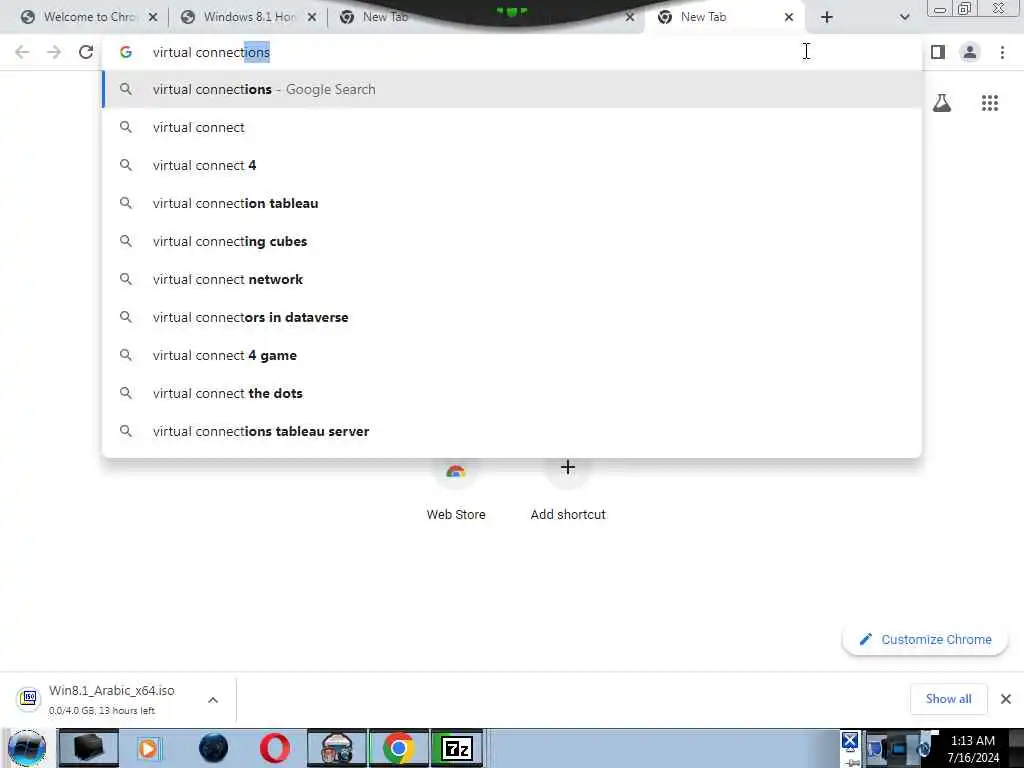Open the profile avatar menu
1024x768 pixels.
point(970,52)
